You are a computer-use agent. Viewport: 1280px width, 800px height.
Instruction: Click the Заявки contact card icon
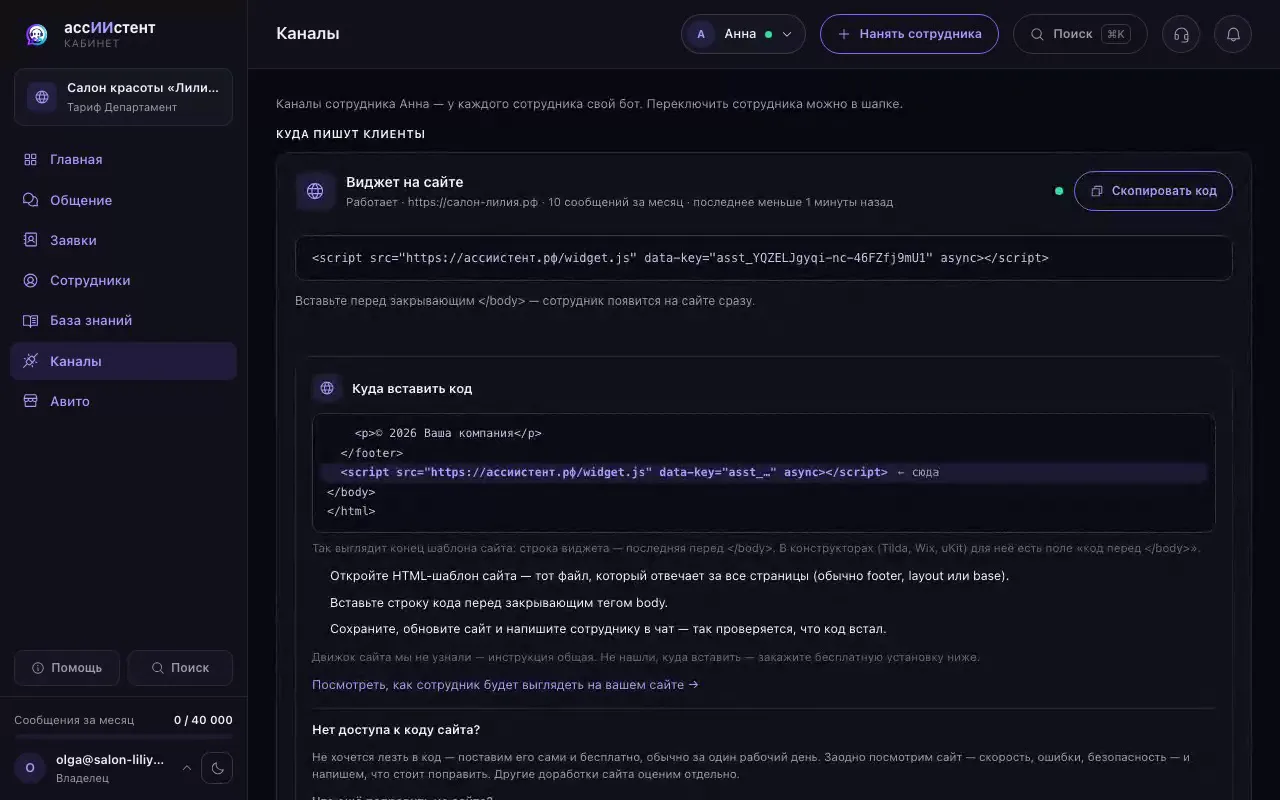[x=30, y=240]
